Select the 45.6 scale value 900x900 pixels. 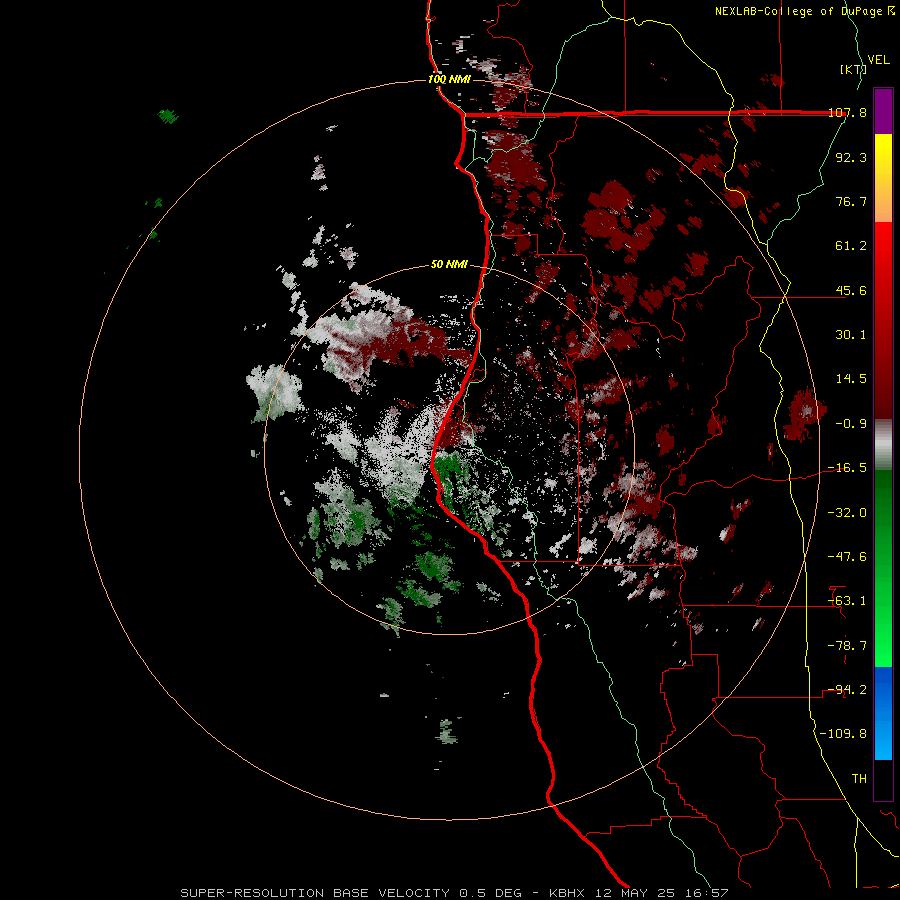pos(851,290)
